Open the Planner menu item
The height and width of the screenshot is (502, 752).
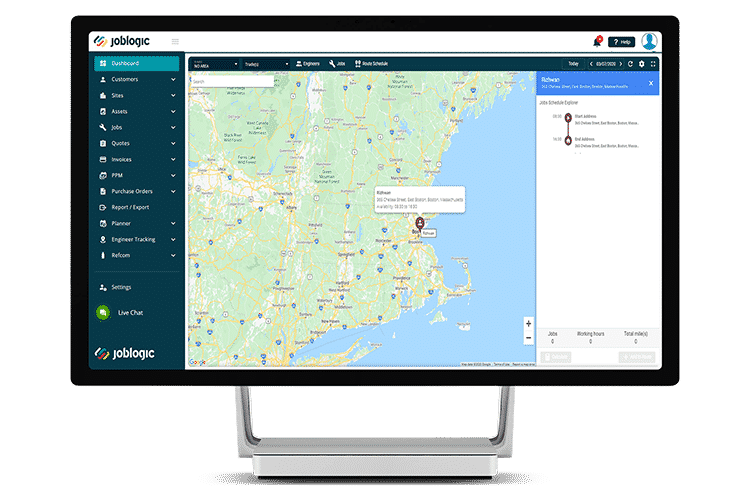137,223
